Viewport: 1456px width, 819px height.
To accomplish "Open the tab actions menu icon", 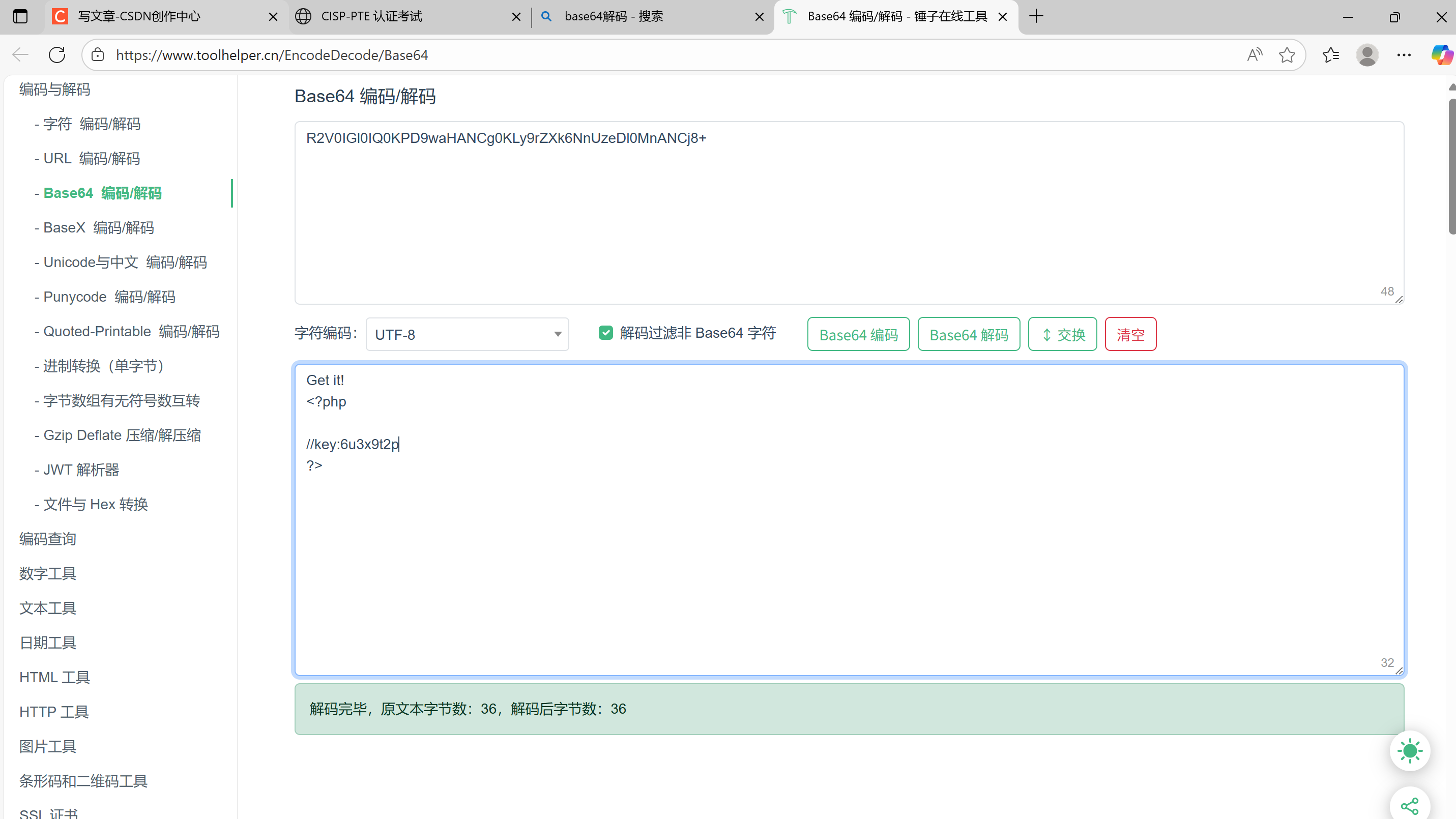I will coord(20,16).
